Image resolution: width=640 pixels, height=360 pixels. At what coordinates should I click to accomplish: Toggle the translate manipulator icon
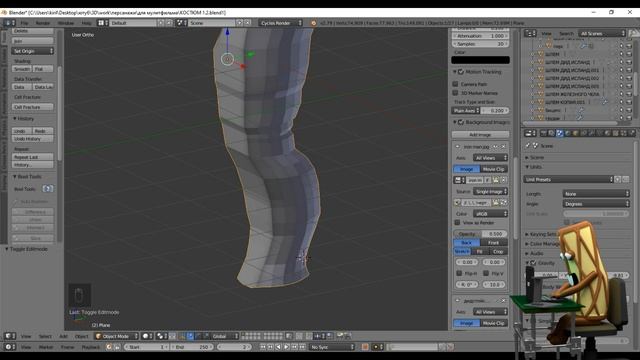pos(190,336)
